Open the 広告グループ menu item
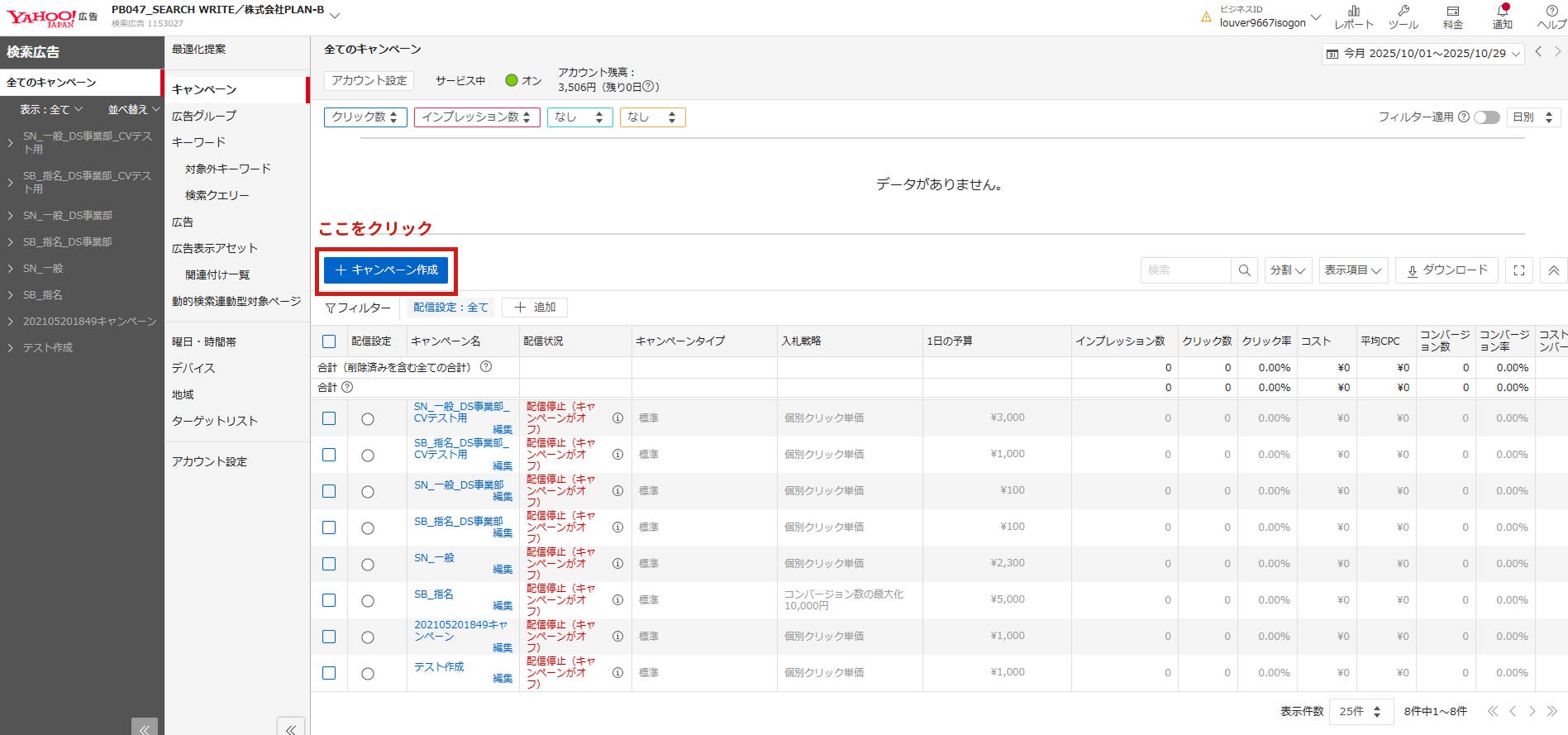1568x735 pixels. [x=203, y=116]
